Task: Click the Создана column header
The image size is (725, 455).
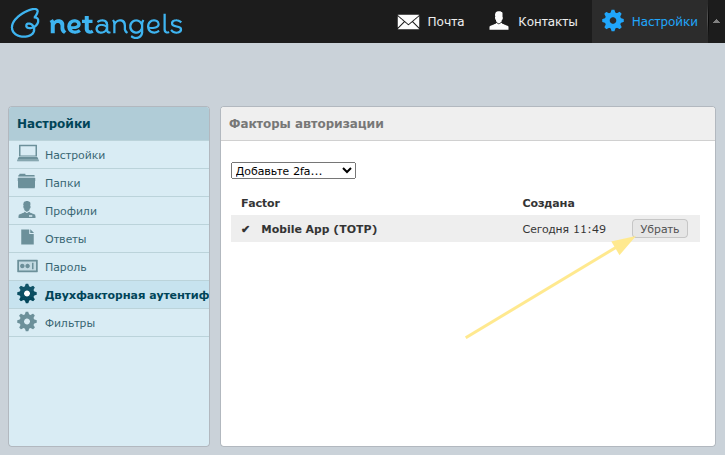Action: tap(548, 203)
